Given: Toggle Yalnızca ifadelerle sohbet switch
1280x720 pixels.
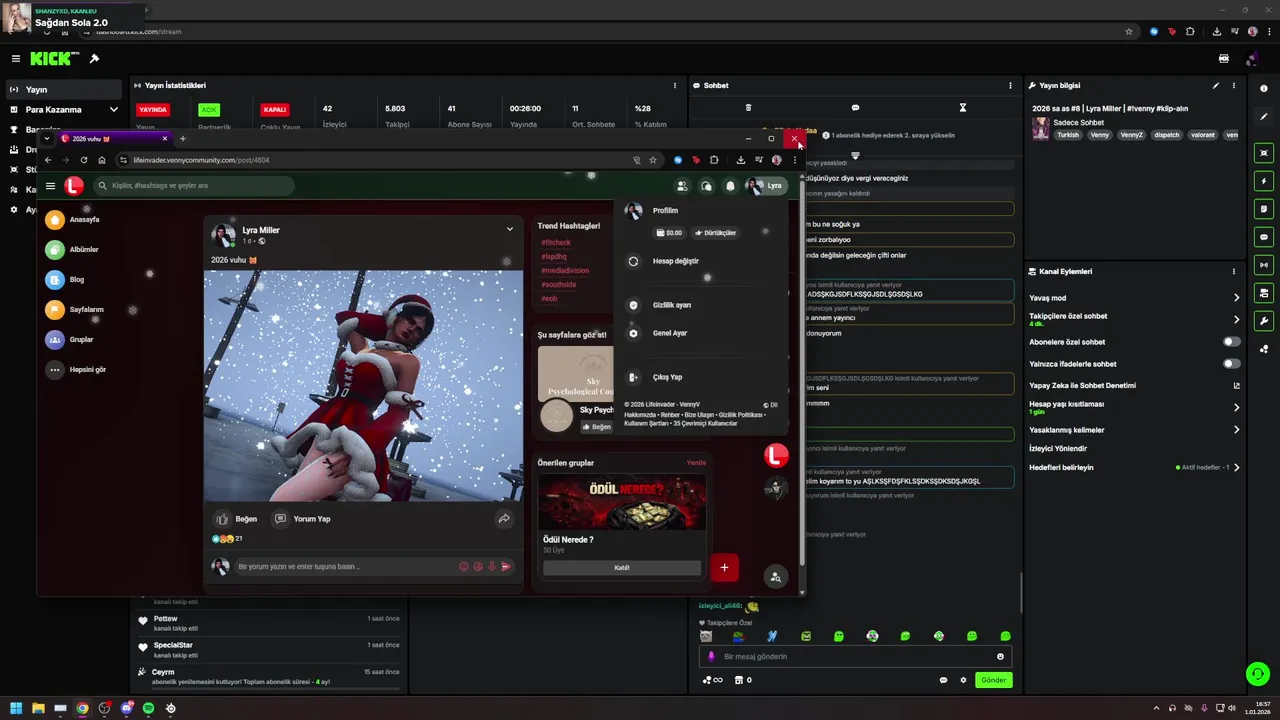Looking at the screenshot, I should (1232, 364).
